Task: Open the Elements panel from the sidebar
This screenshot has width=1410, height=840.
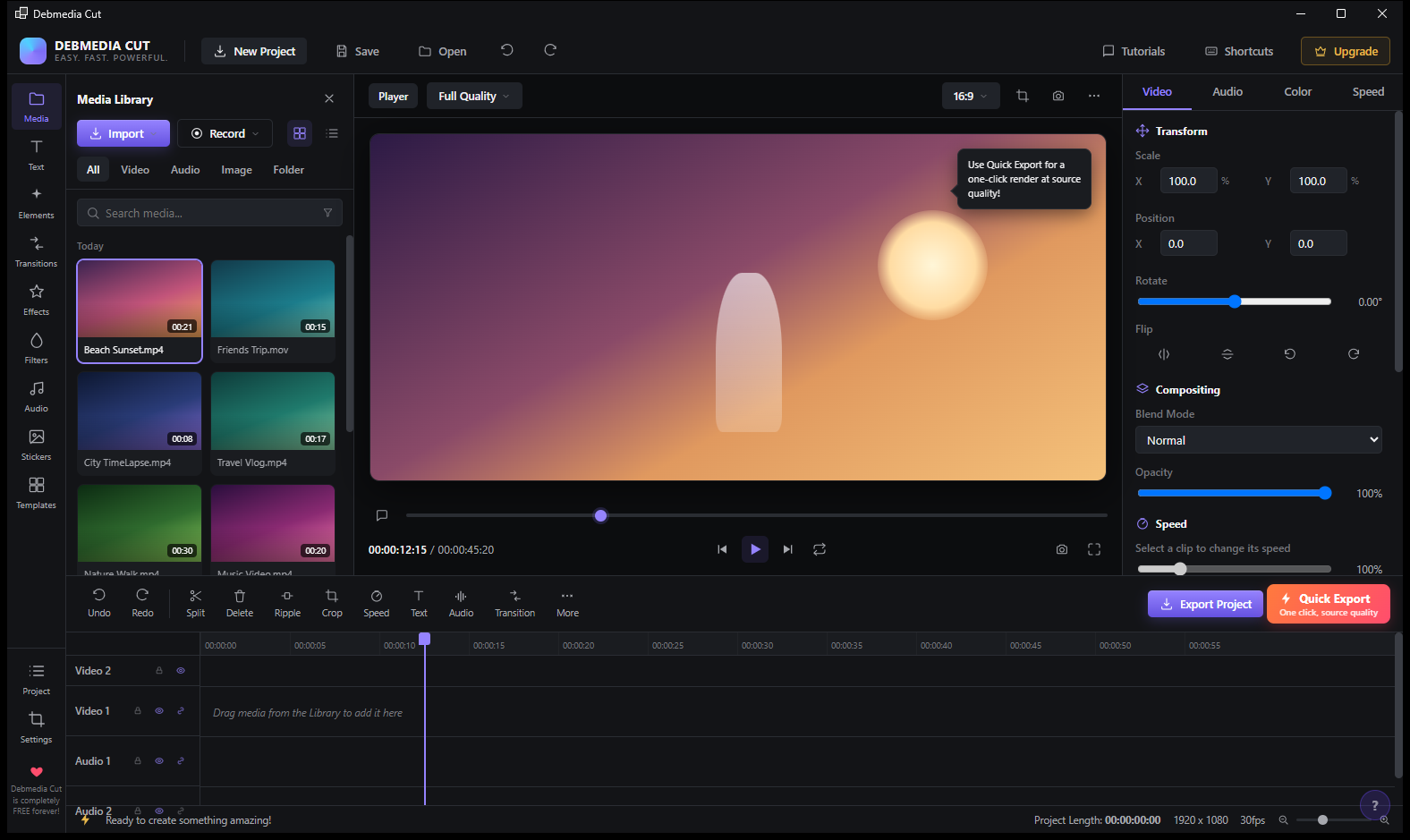Action: click(x=36, y=203)
